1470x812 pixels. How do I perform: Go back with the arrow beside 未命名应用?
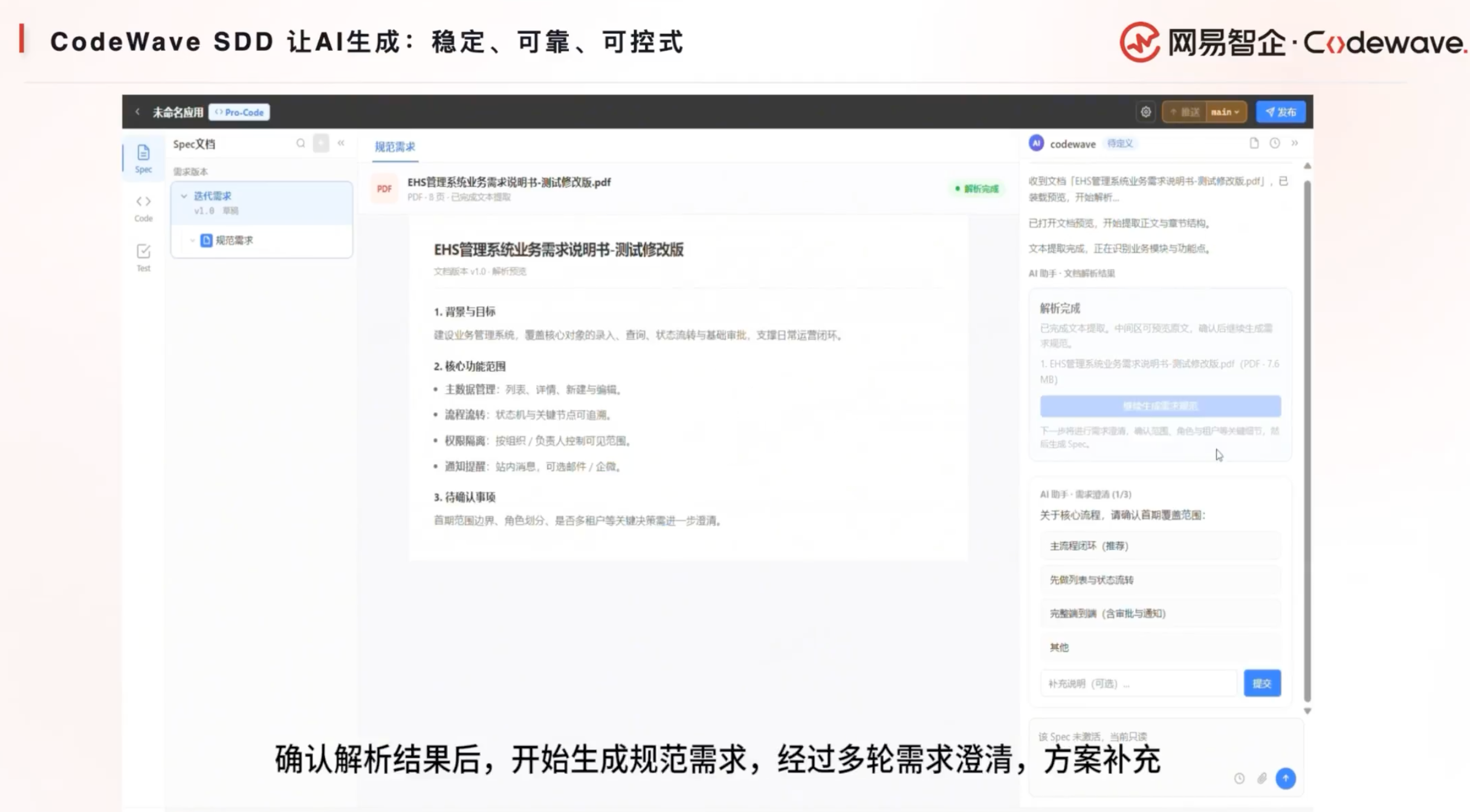coord(138,112)
